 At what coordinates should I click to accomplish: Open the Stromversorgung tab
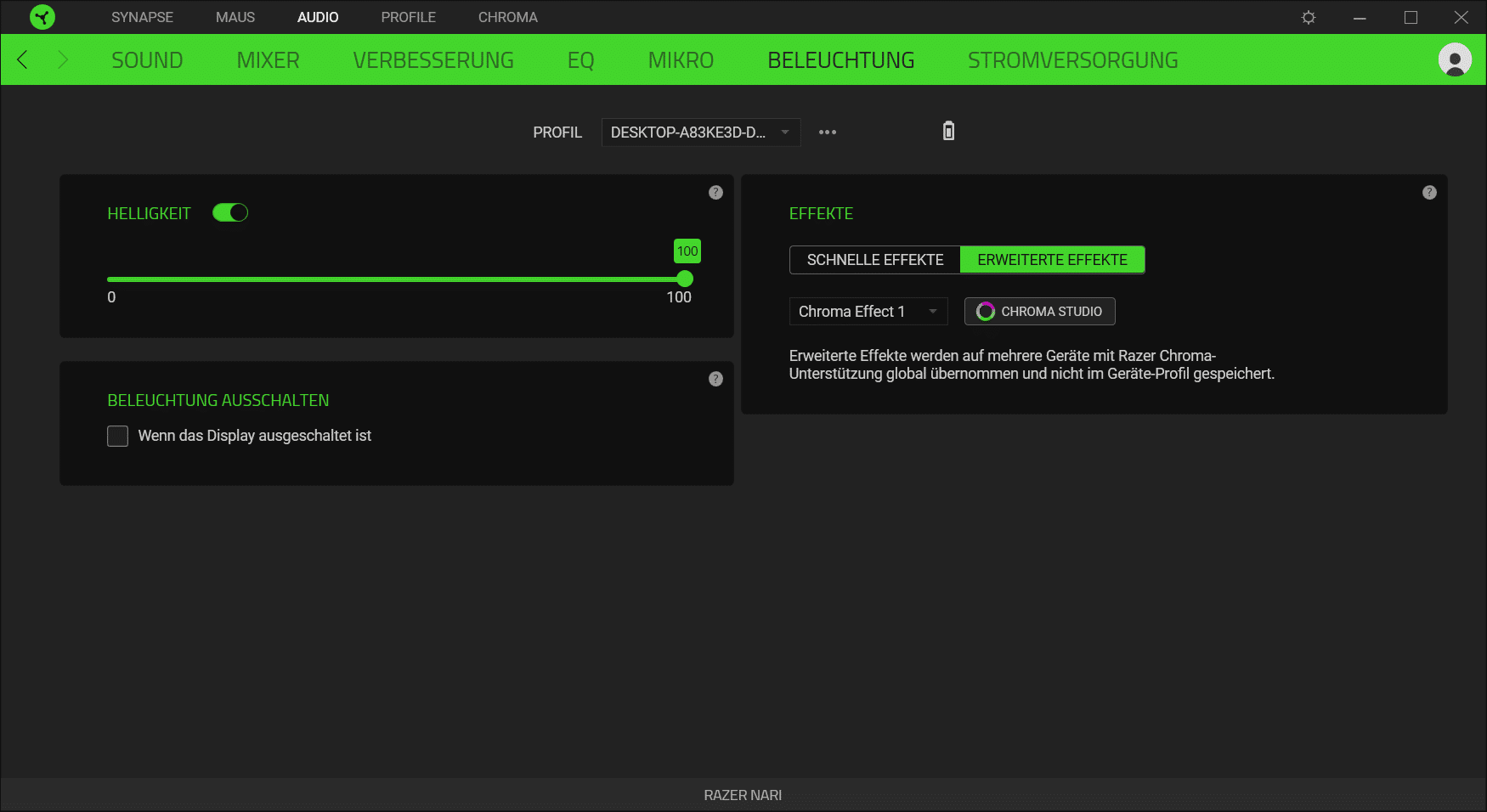pyautogui.click(x=1072, y=60)
